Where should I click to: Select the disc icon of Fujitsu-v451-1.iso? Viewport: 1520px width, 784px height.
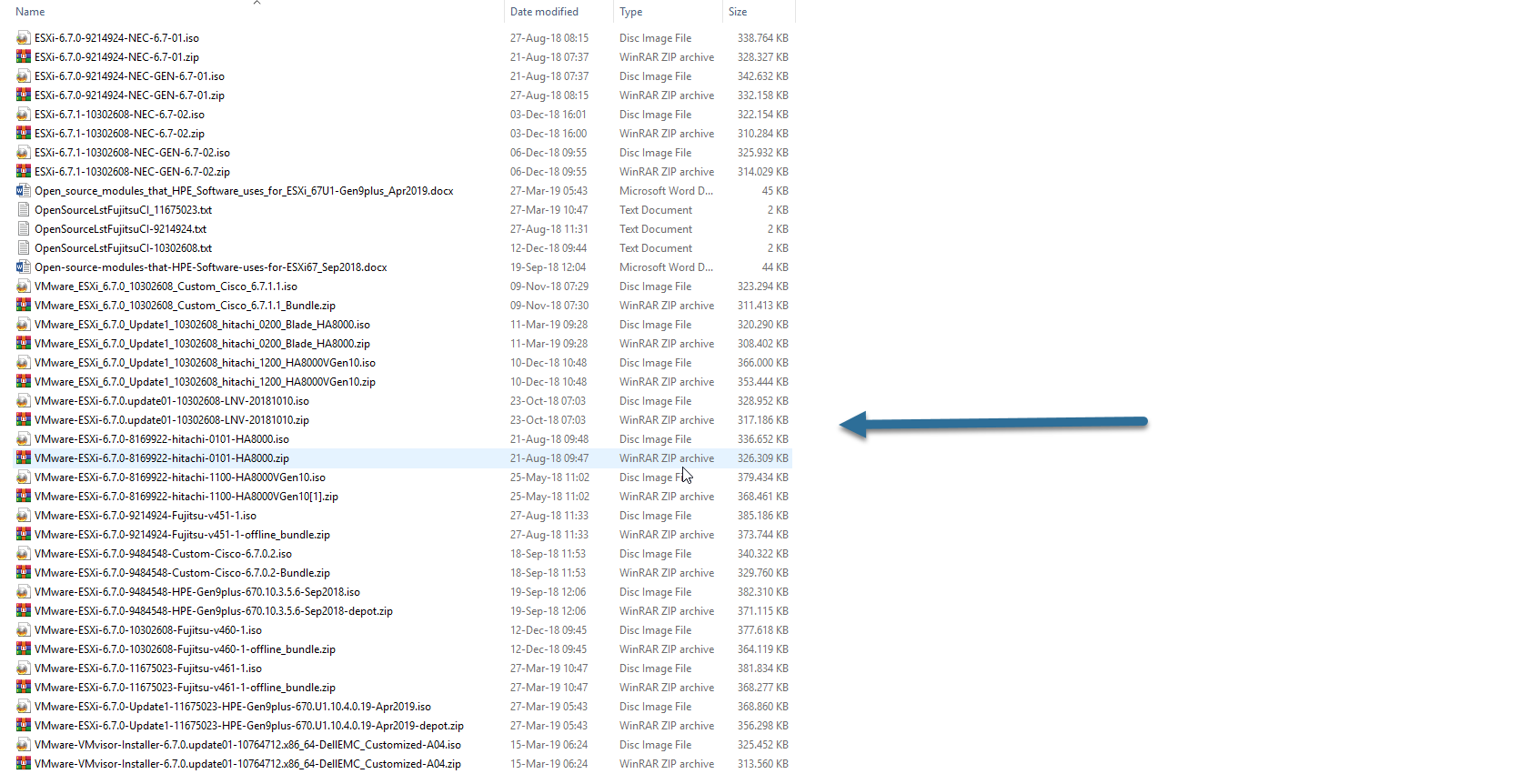(24, 516)
